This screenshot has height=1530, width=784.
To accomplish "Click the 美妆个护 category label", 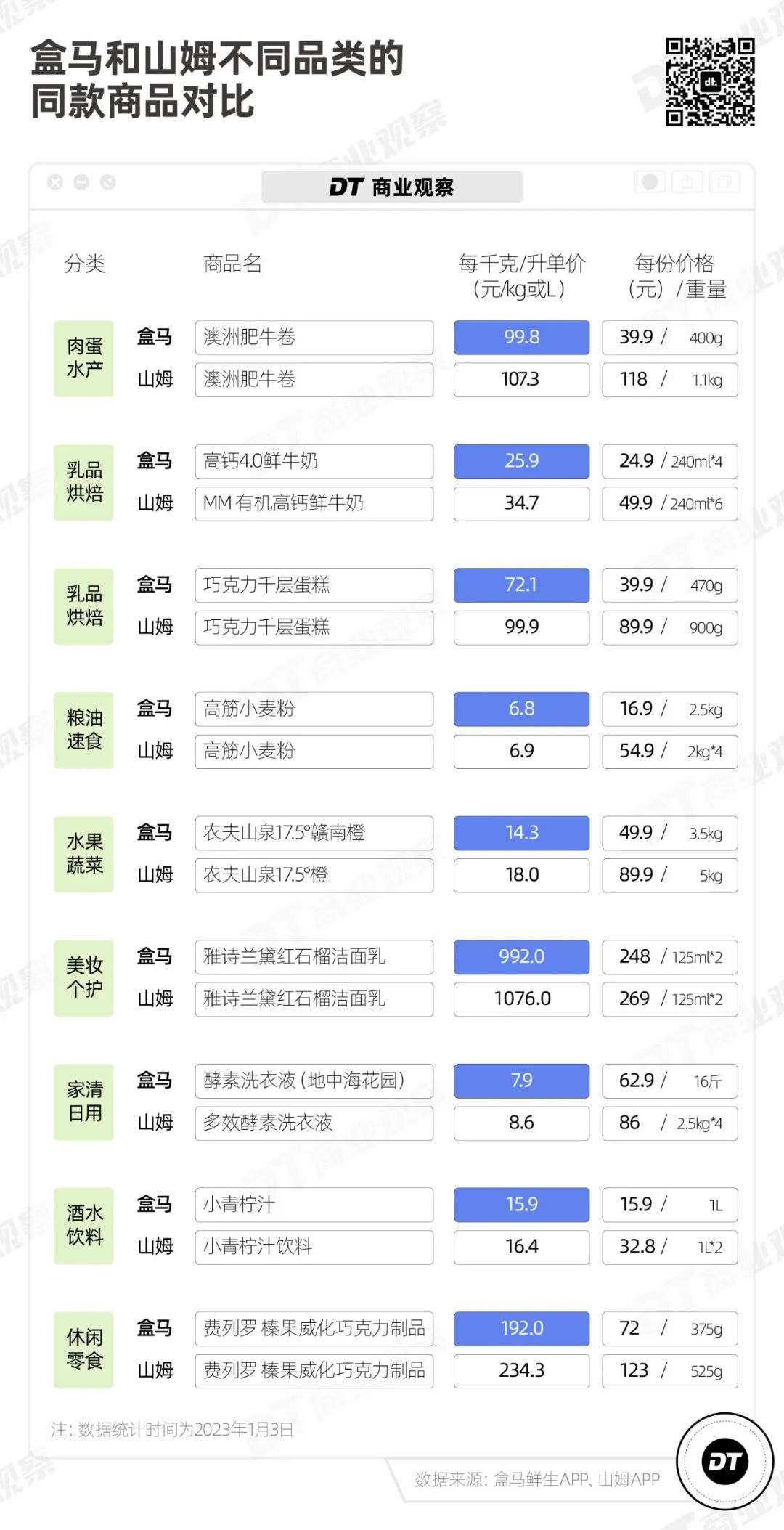I will pyautogui.click(x=83, y=977).
